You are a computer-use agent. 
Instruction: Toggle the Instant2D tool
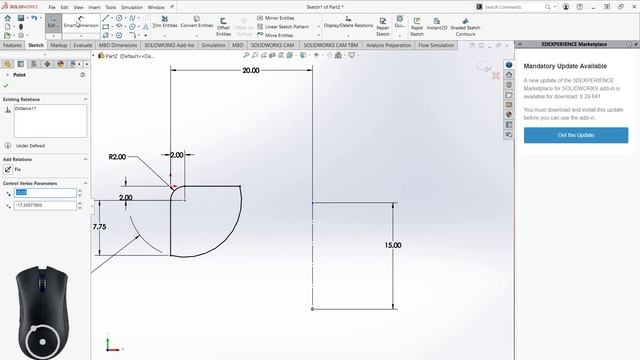coord(437,24)
